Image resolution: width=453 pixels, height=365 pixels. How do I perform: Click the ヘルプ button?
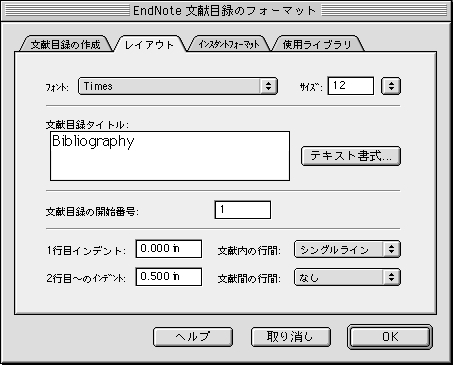click(x=193, y=337)
